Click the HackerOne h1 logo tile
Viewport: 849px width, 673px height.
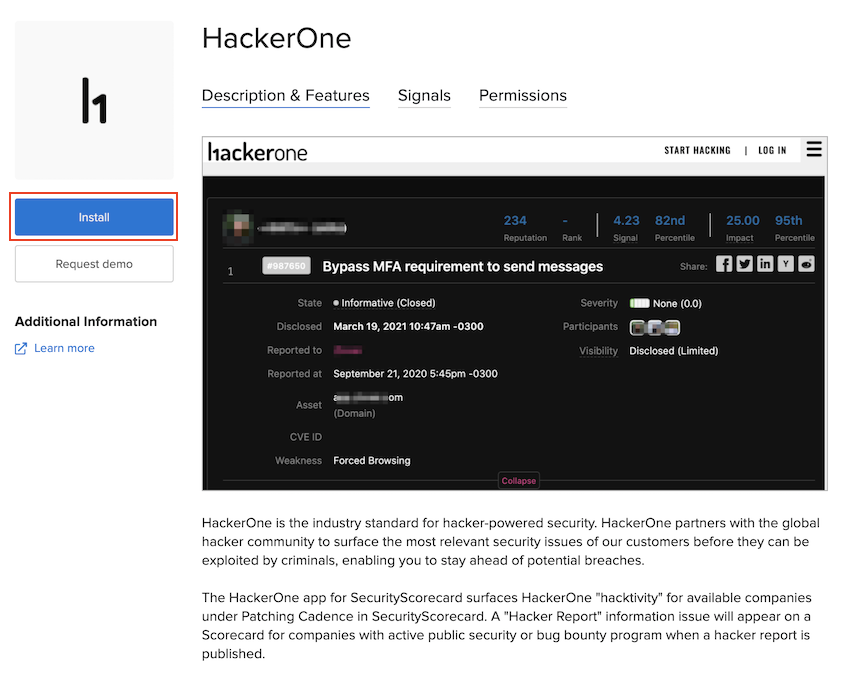[x=94, y=100]
